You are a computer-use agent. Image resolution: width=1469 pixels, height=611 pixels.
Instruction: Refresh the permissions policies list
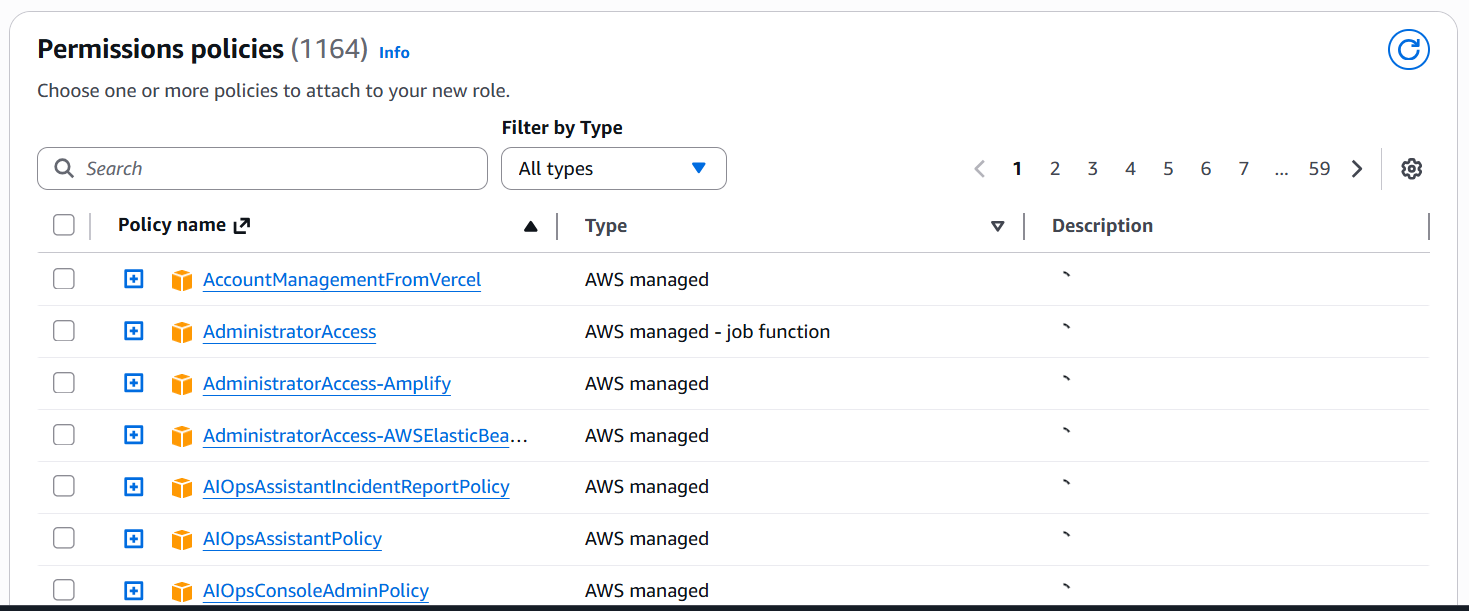[x=1408, y=50]
